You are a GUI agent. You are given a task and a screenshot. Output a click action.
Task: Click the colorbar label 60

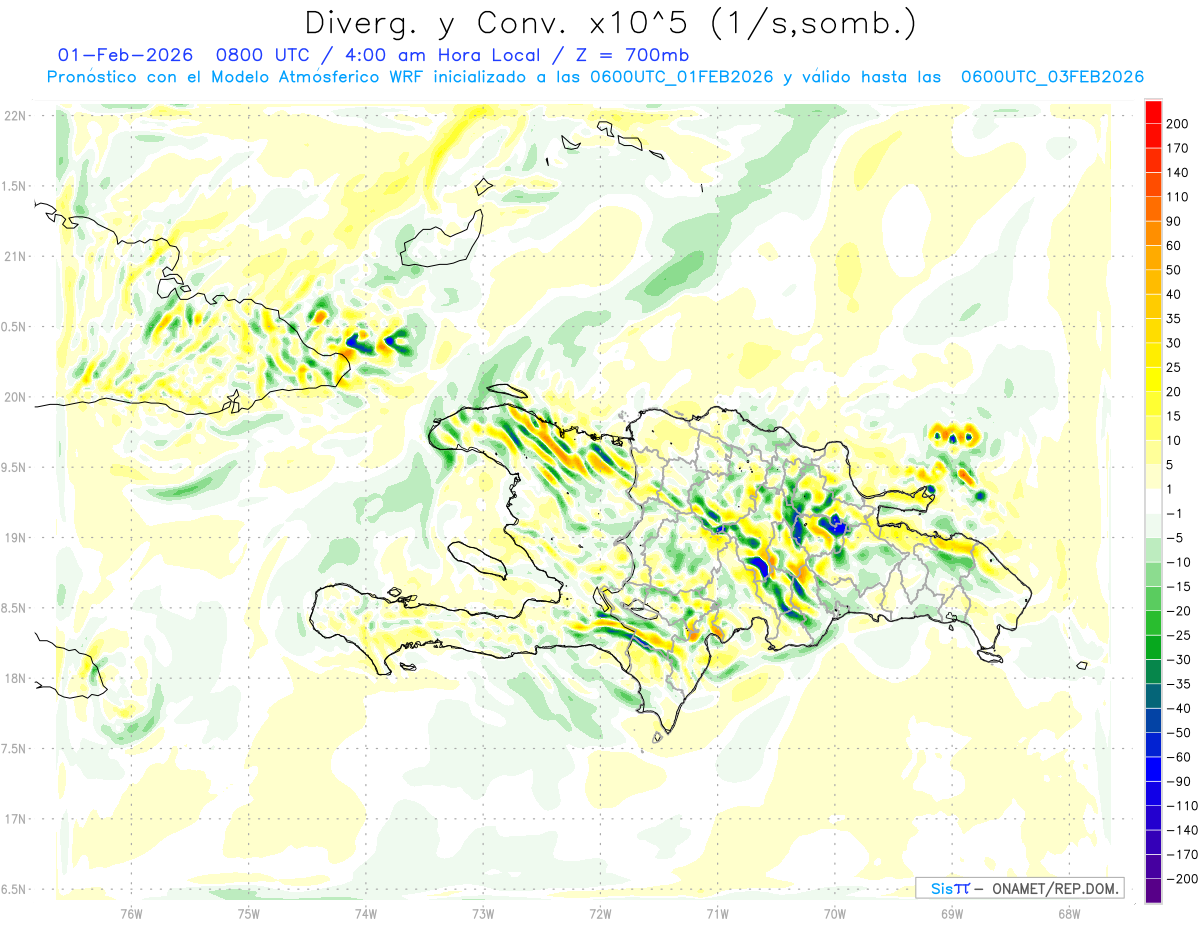tap(1174, 246)
